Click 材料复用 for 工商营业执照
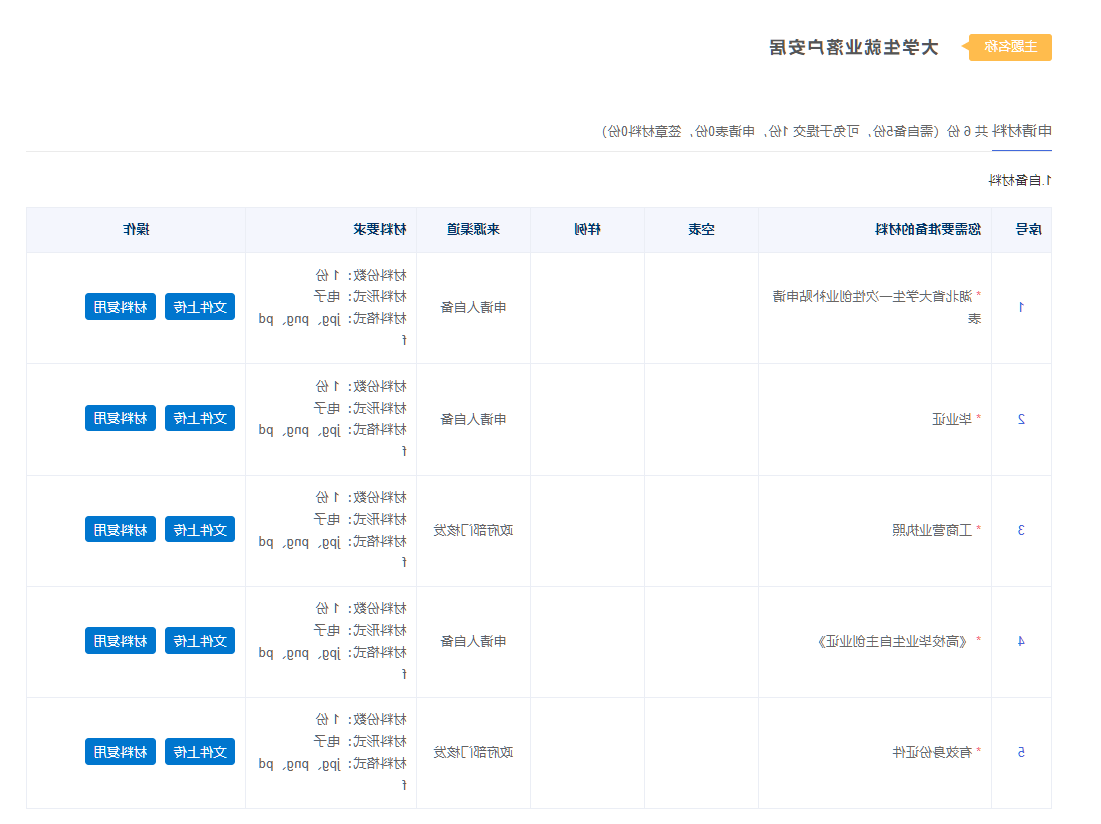 [120, 529]
